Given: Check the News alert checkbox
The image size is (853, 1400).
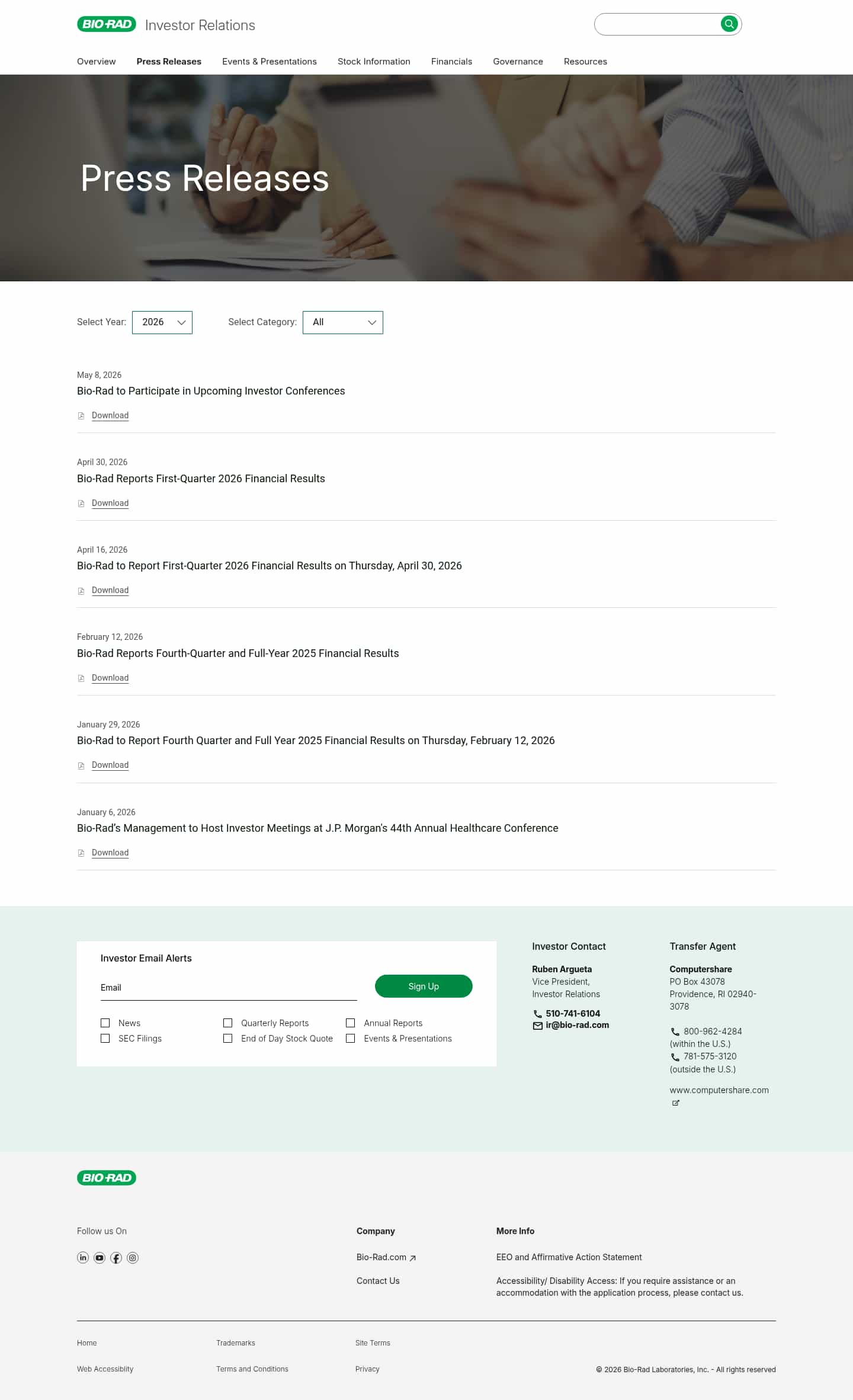Looking at the screenshot, I should point(105,1023).
